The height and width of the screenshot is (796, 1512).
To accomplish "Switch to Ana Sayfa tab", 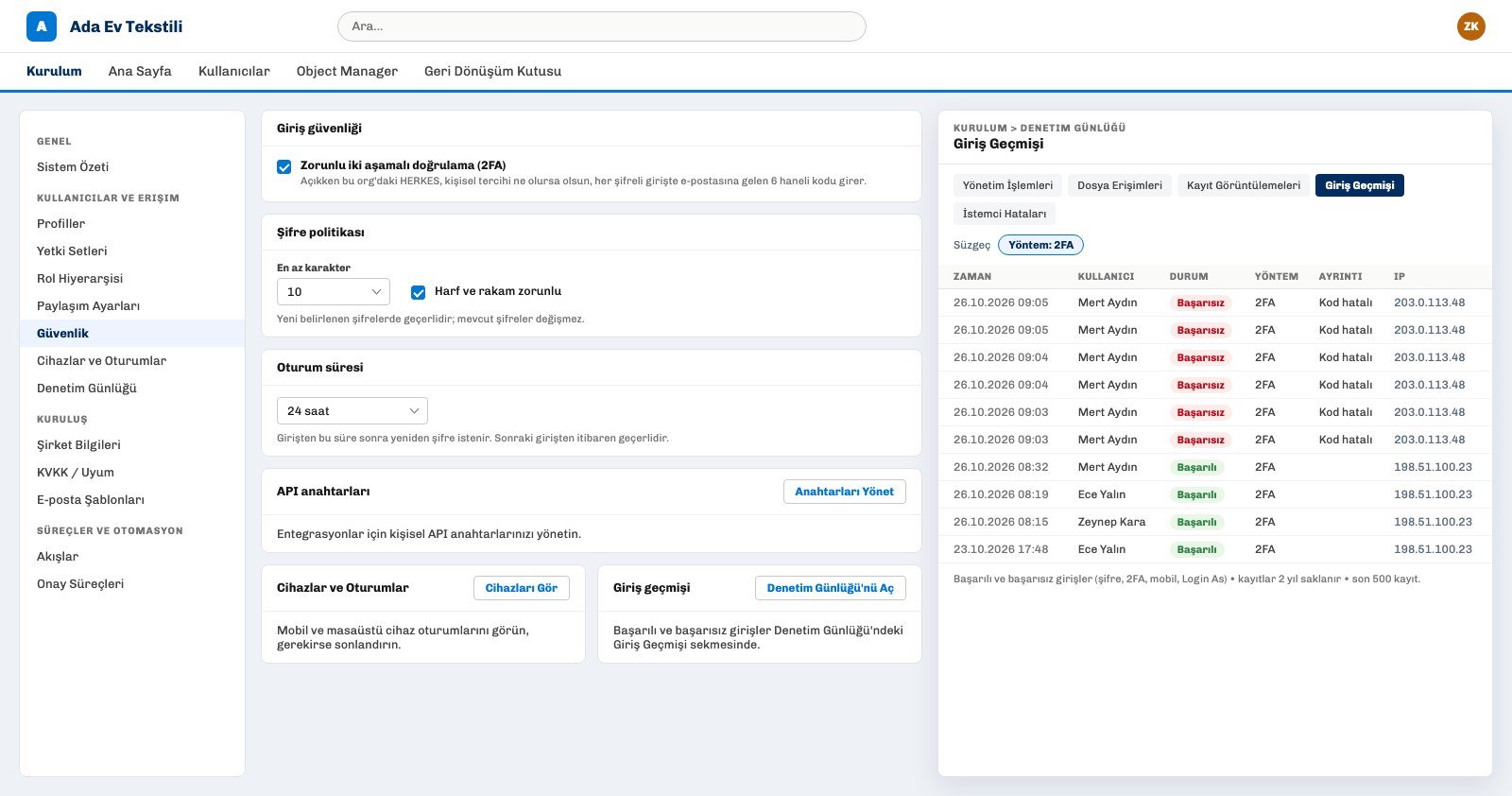I will pyautogui.click(x=140, y=71).
